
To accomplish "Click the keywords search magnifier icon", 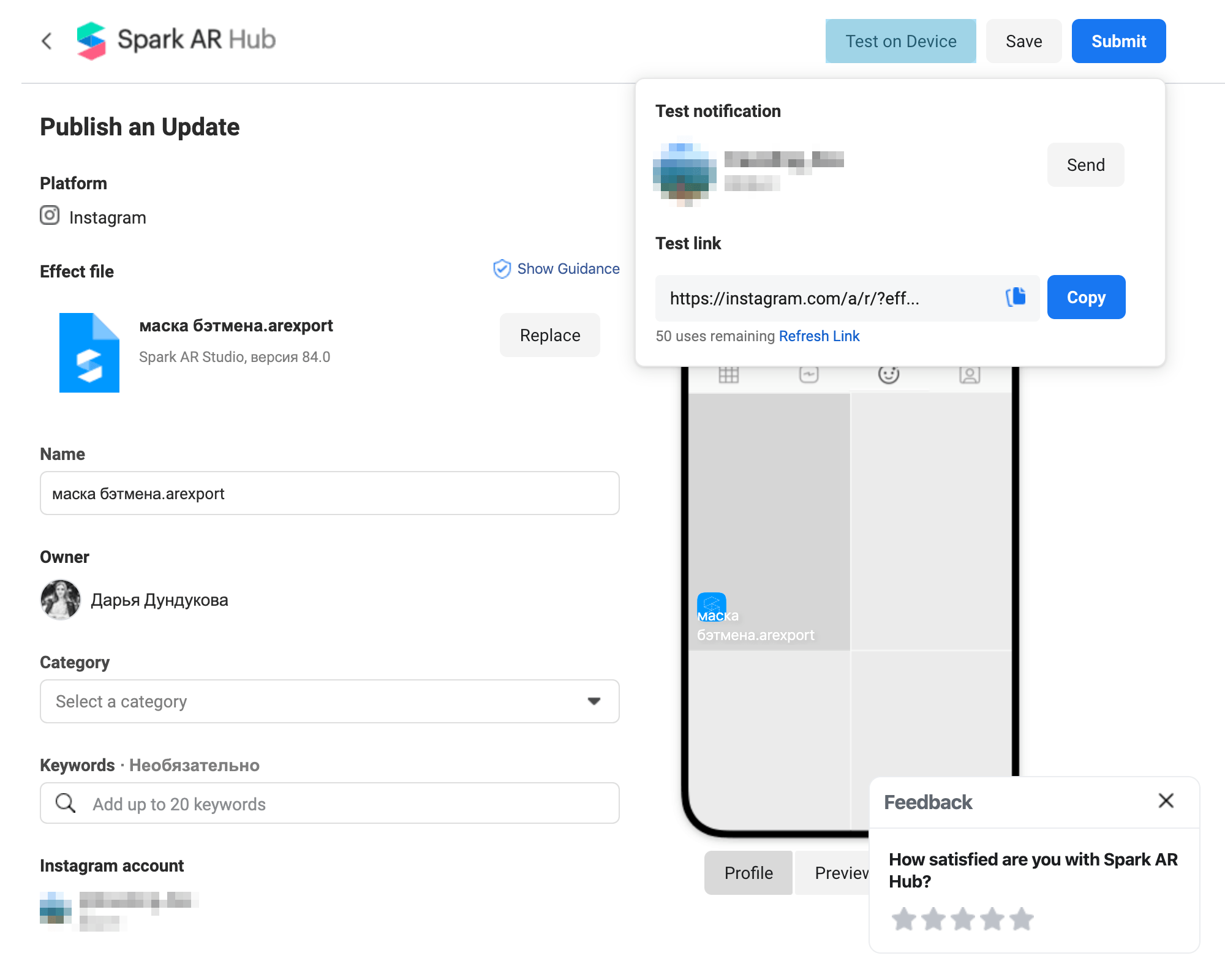I will pos(65,803).
